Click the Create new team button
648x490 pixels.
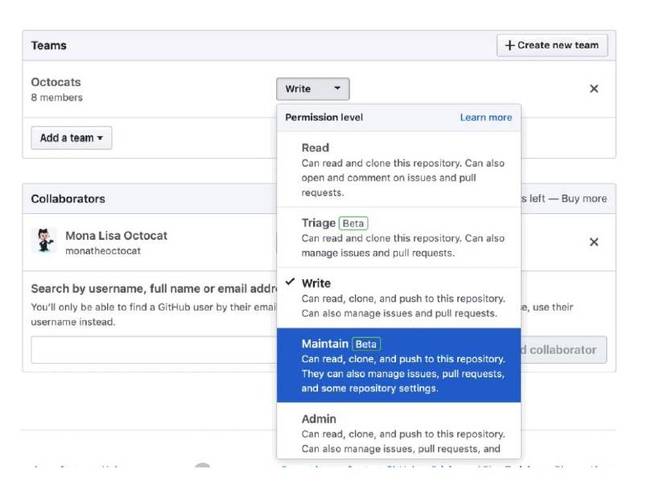552,45
